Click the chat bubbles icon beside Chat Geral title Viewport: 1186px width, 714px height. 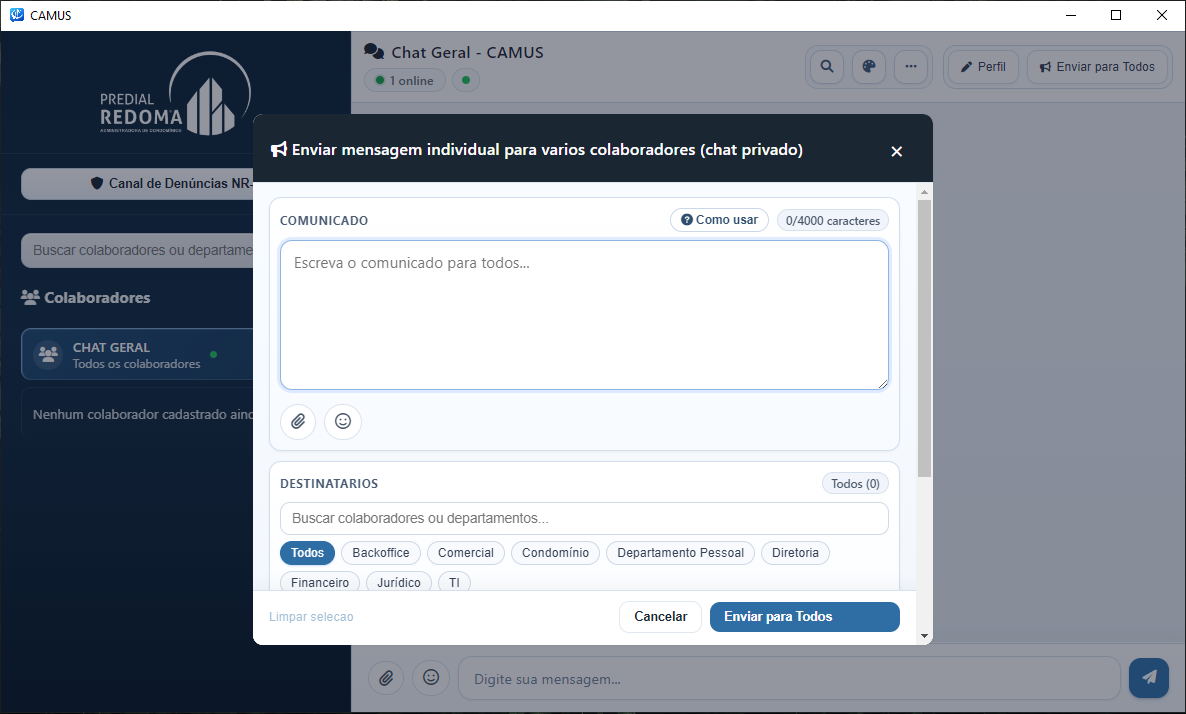[374, 51]
